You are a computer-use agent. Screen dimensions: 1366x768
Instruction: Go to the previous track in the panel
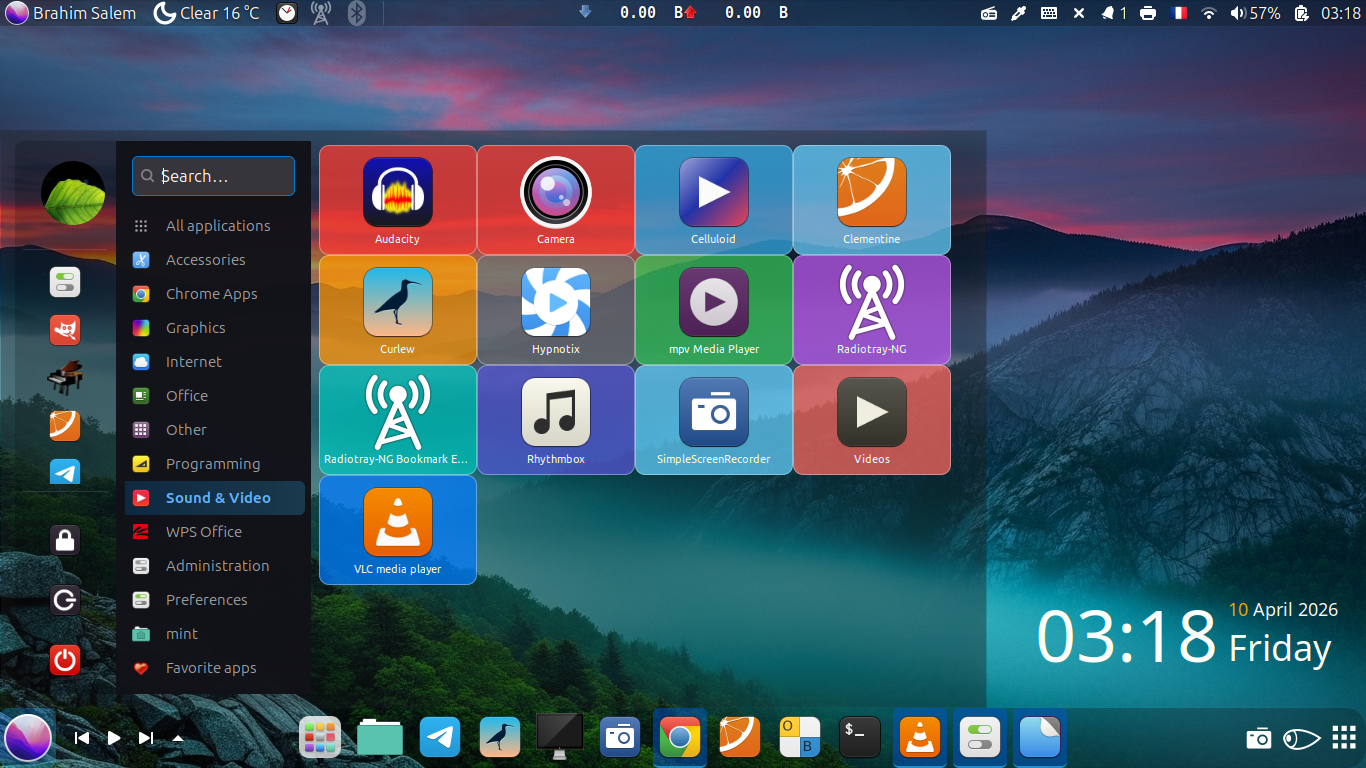point(83,738)
